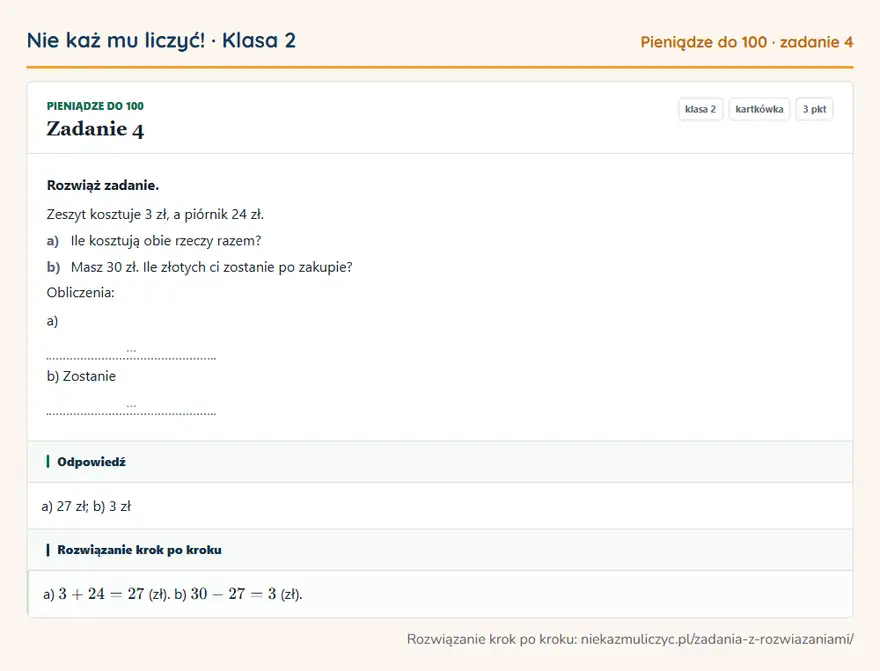The height and width of the screenshot is (671, 880).
Task: Click the "kartkówka" tag badge
Action: (x=759, y=109)
